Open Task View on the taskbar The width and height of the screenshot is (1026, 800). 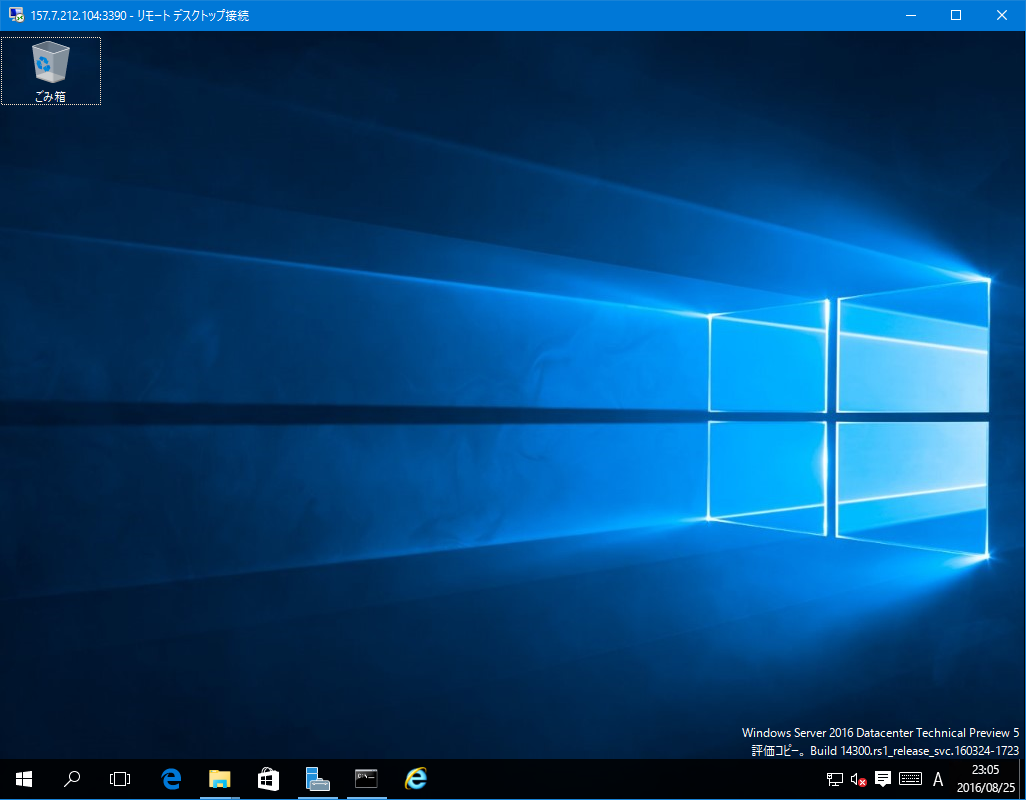point(120,779)
